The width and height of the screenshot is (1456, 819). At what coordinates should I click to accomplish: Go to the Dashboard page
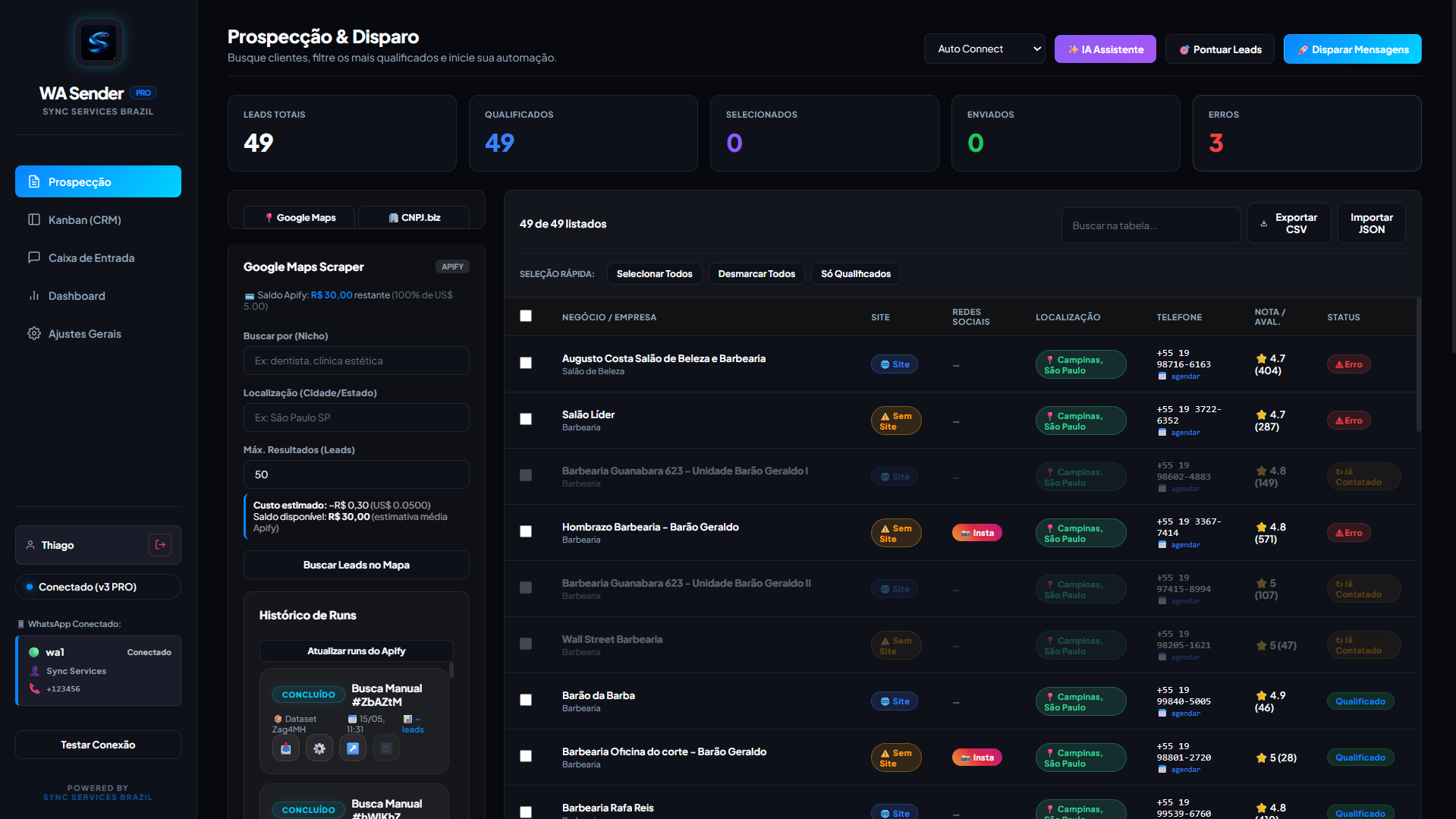point(99,296)
